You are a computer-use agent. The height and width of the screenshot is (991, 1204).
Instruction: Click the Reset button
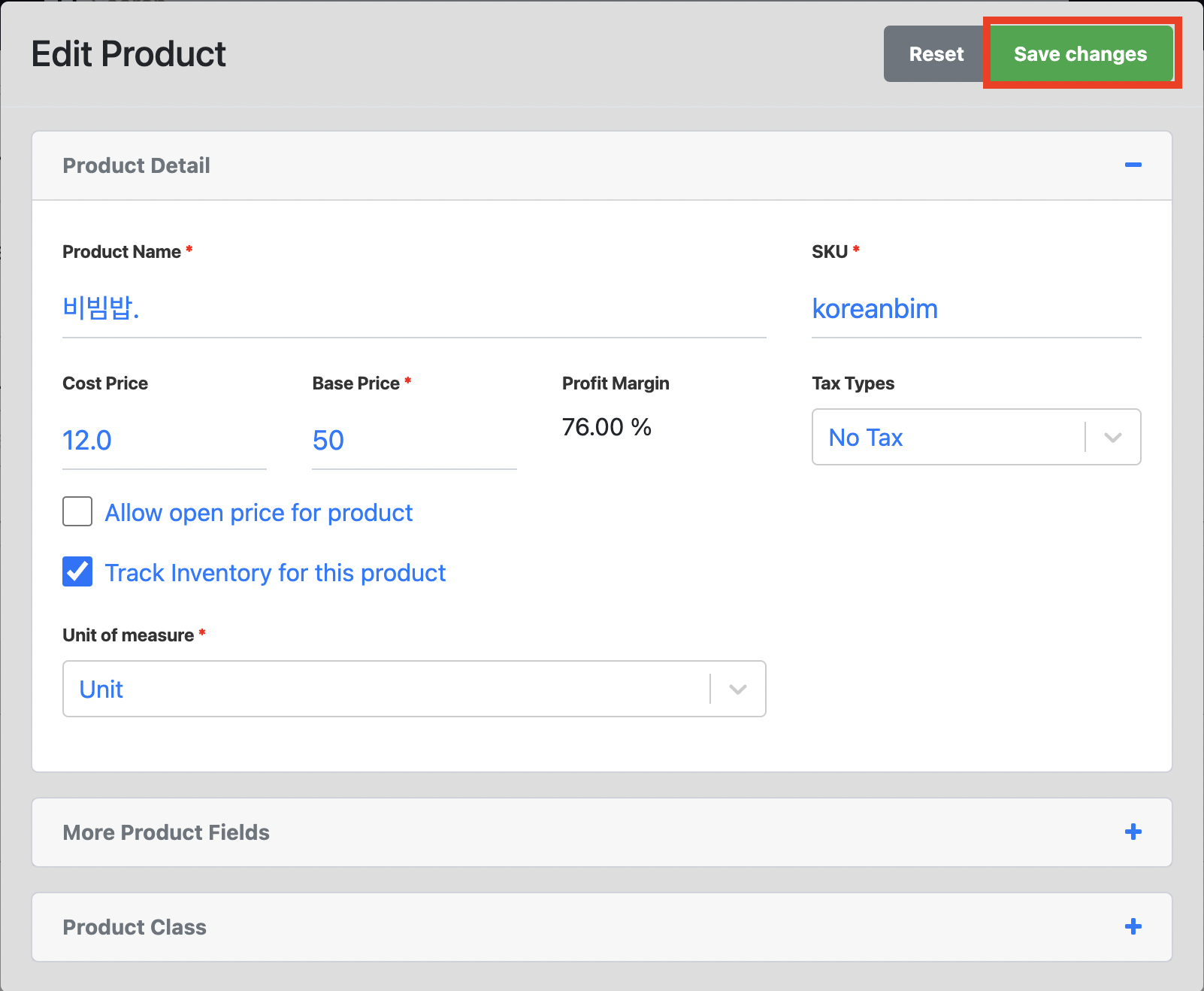[936, 54]
